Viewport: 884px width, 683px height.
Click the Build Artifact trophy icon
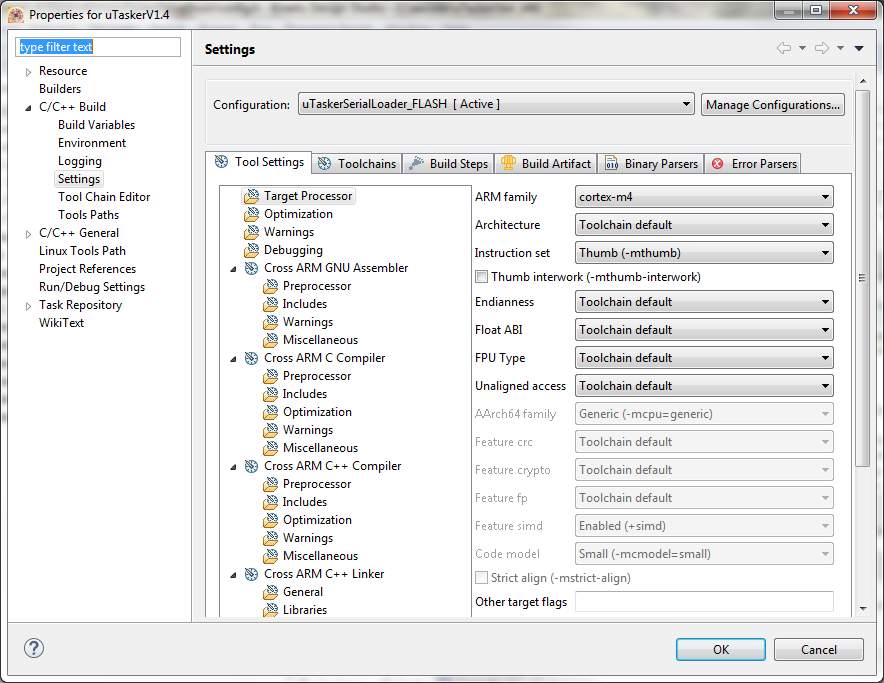(x=508, y=163)
